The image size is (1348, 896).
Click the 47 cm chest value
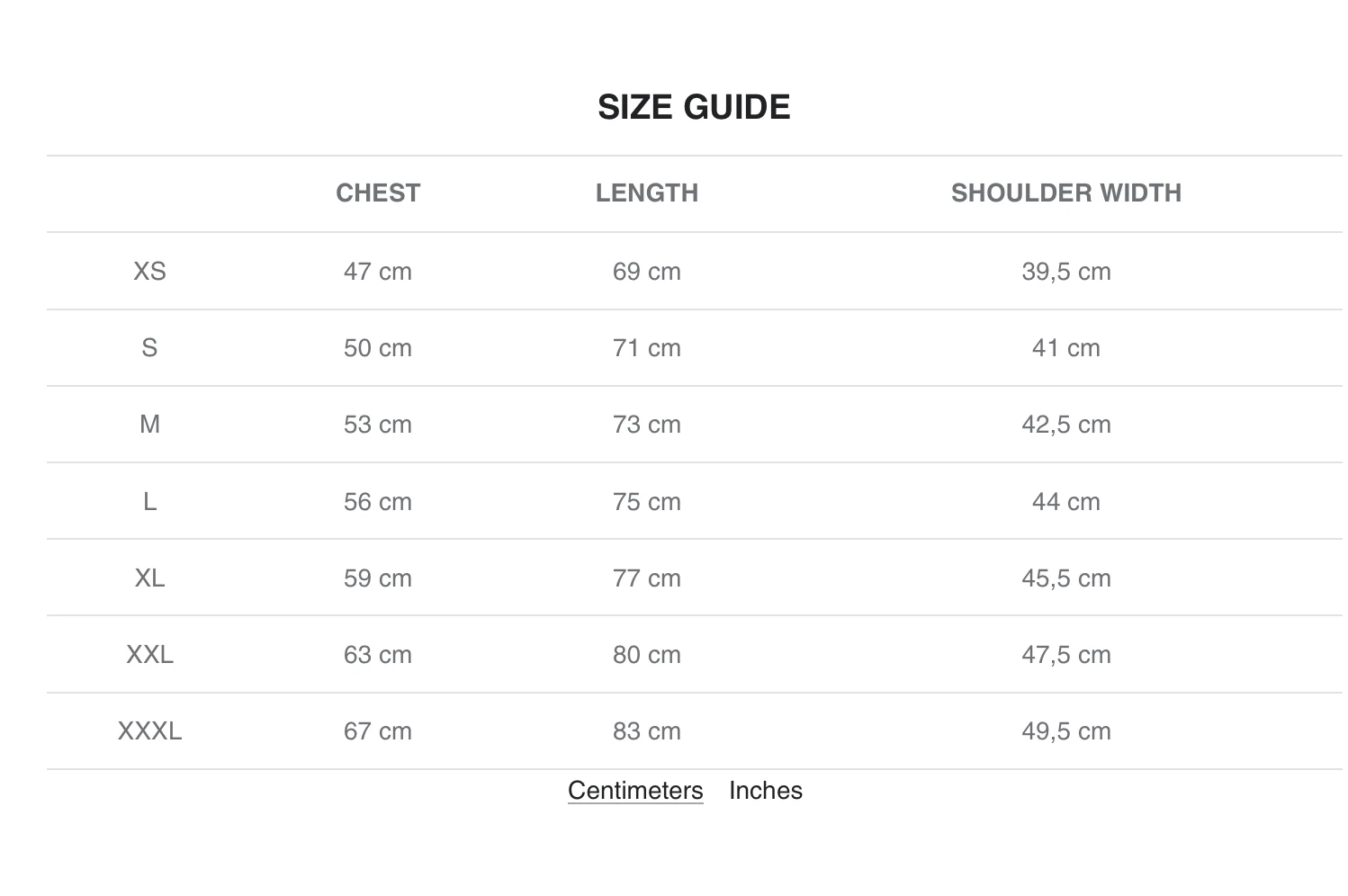click(378, 271)
